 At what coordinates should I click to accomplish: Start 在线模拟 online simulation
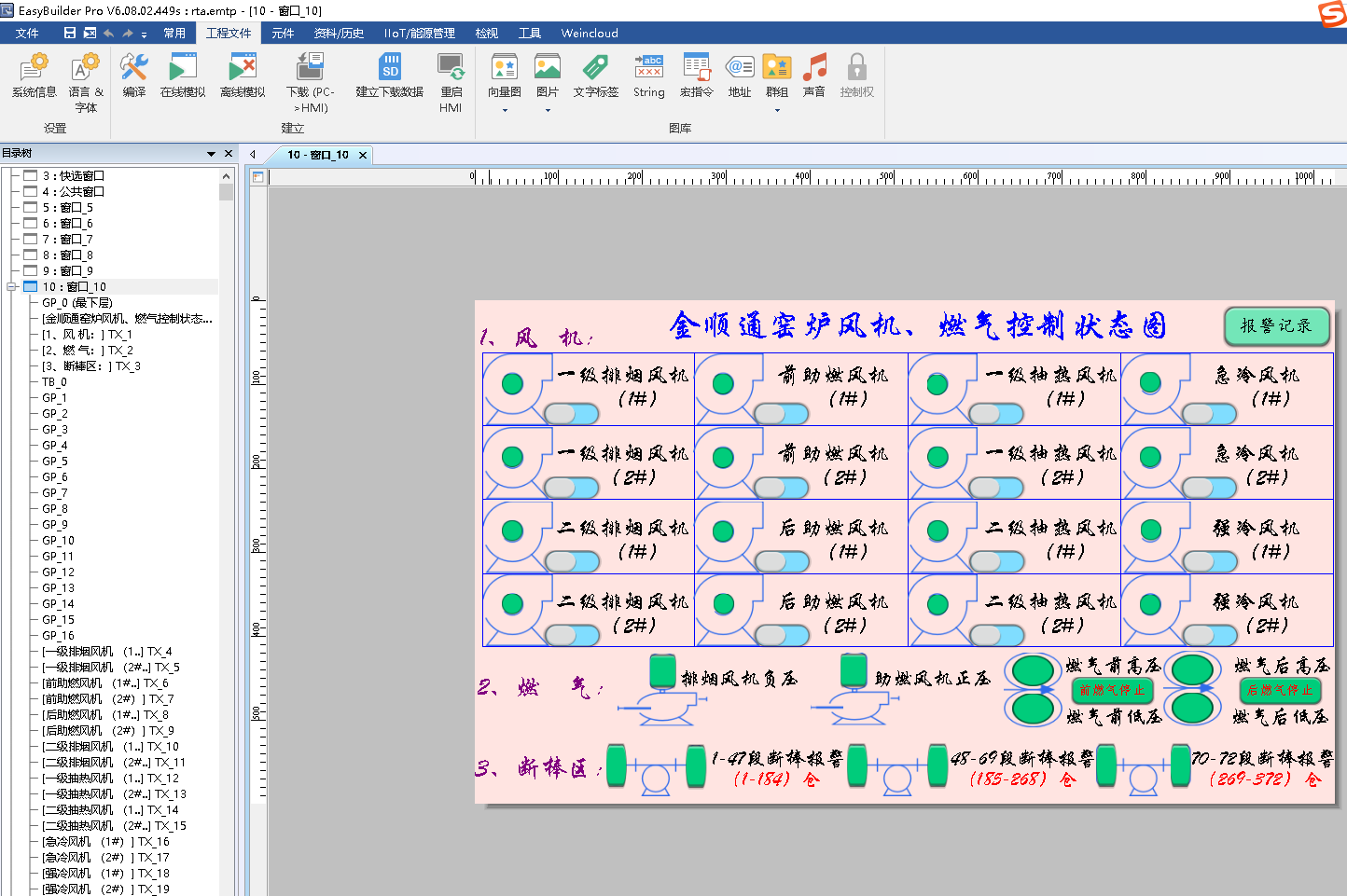183,75
